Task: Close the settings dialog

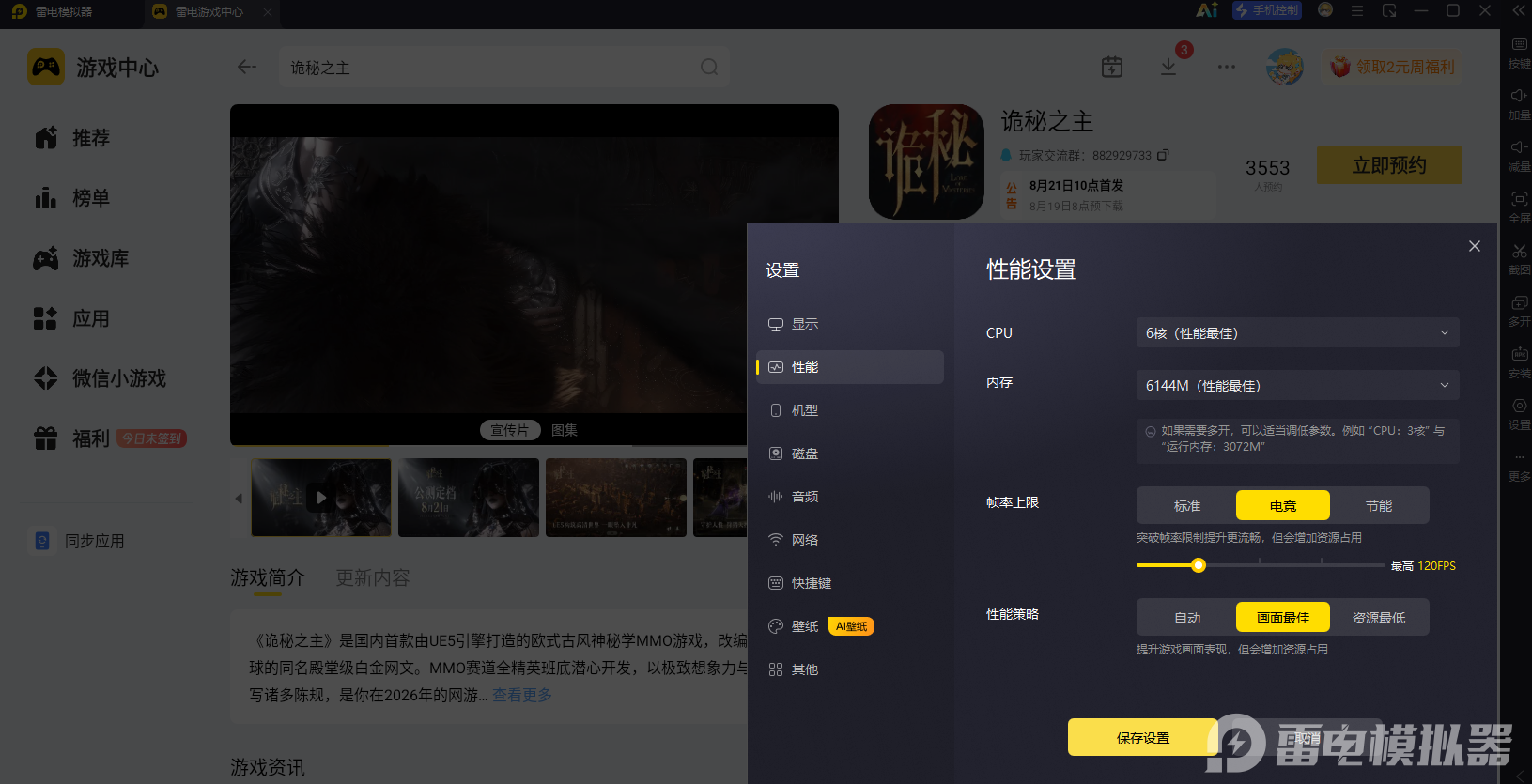Action: 1475,246
